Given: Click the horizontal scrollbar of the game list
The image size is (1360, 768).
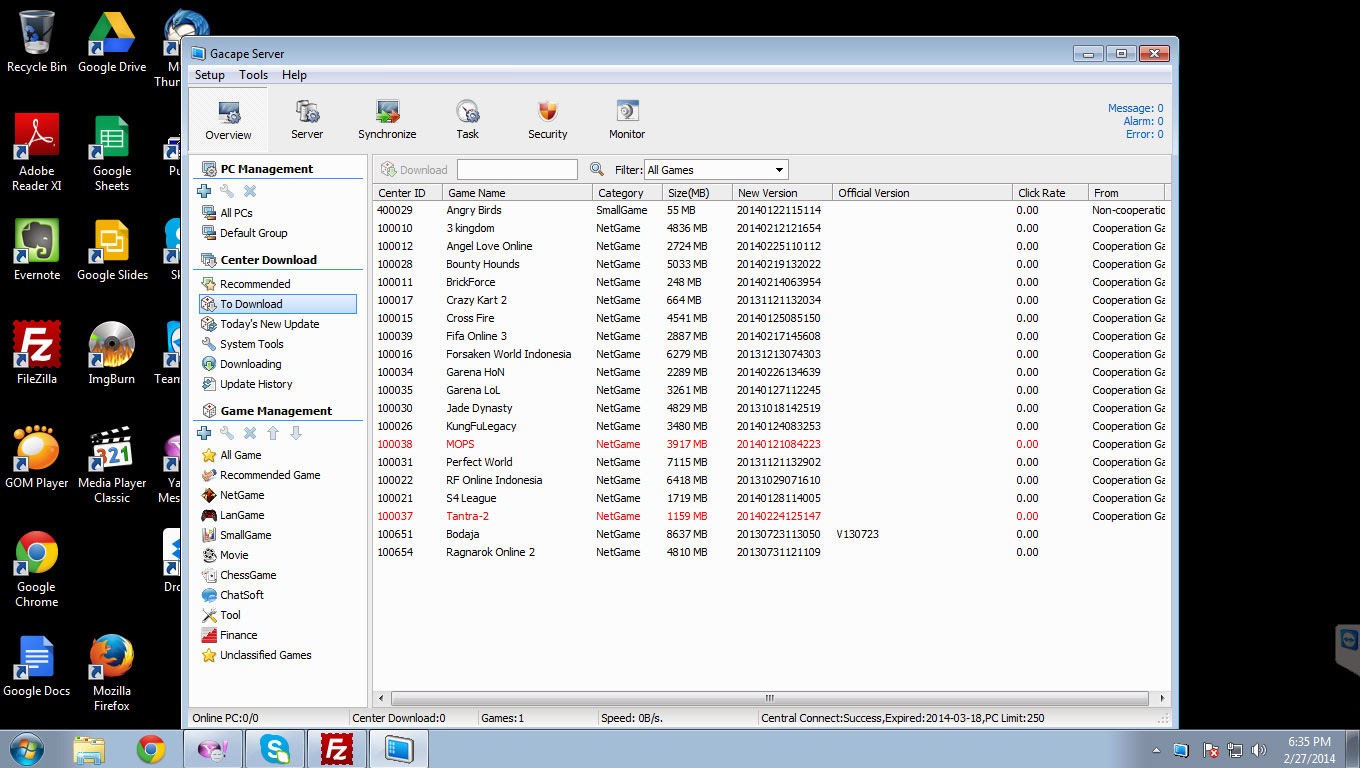Looking at the screenshot, I should pos(770,698).
